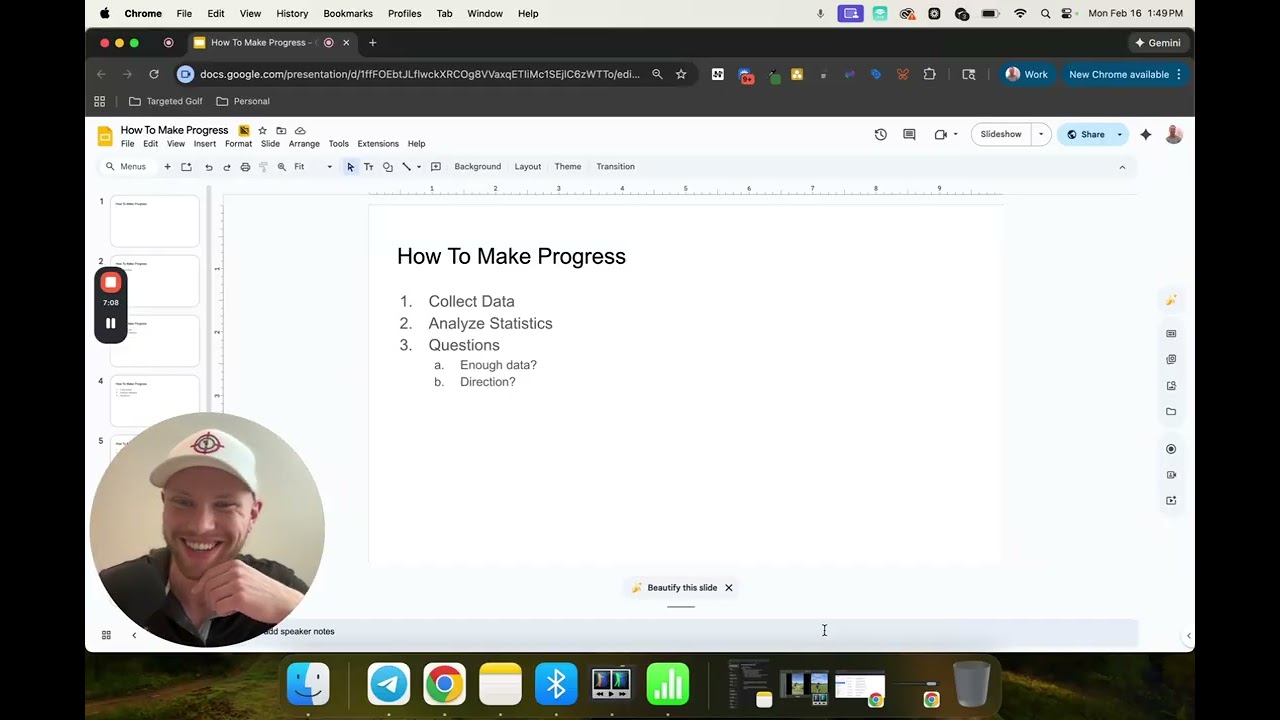Select slide 1 thumbnail in filmstrip

[x=155, y=221]
